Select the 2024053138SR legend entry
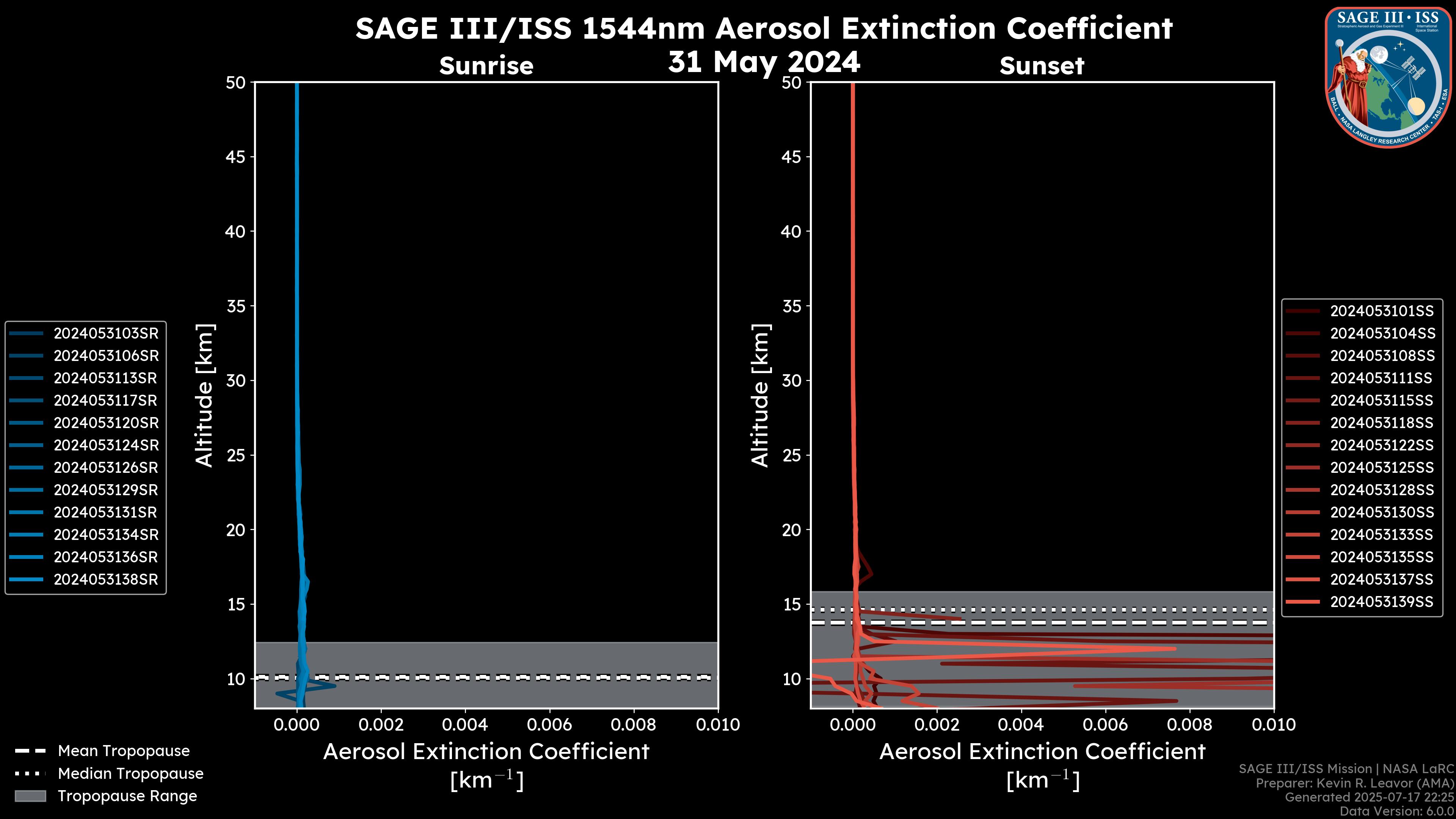This screenshot has width=1456, height=819. coord(106,579)
